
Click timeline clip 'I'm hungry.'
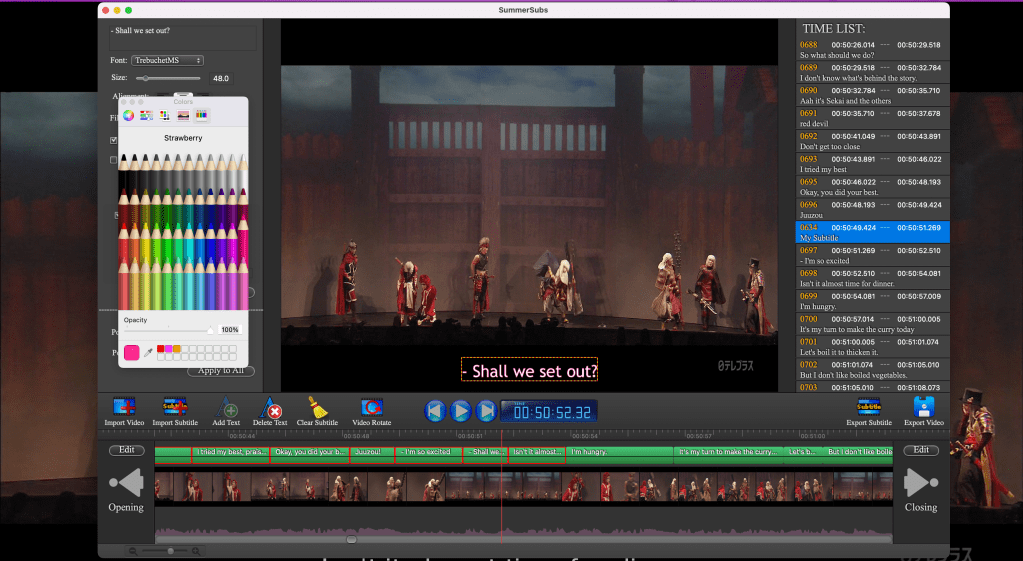point(620,455)
